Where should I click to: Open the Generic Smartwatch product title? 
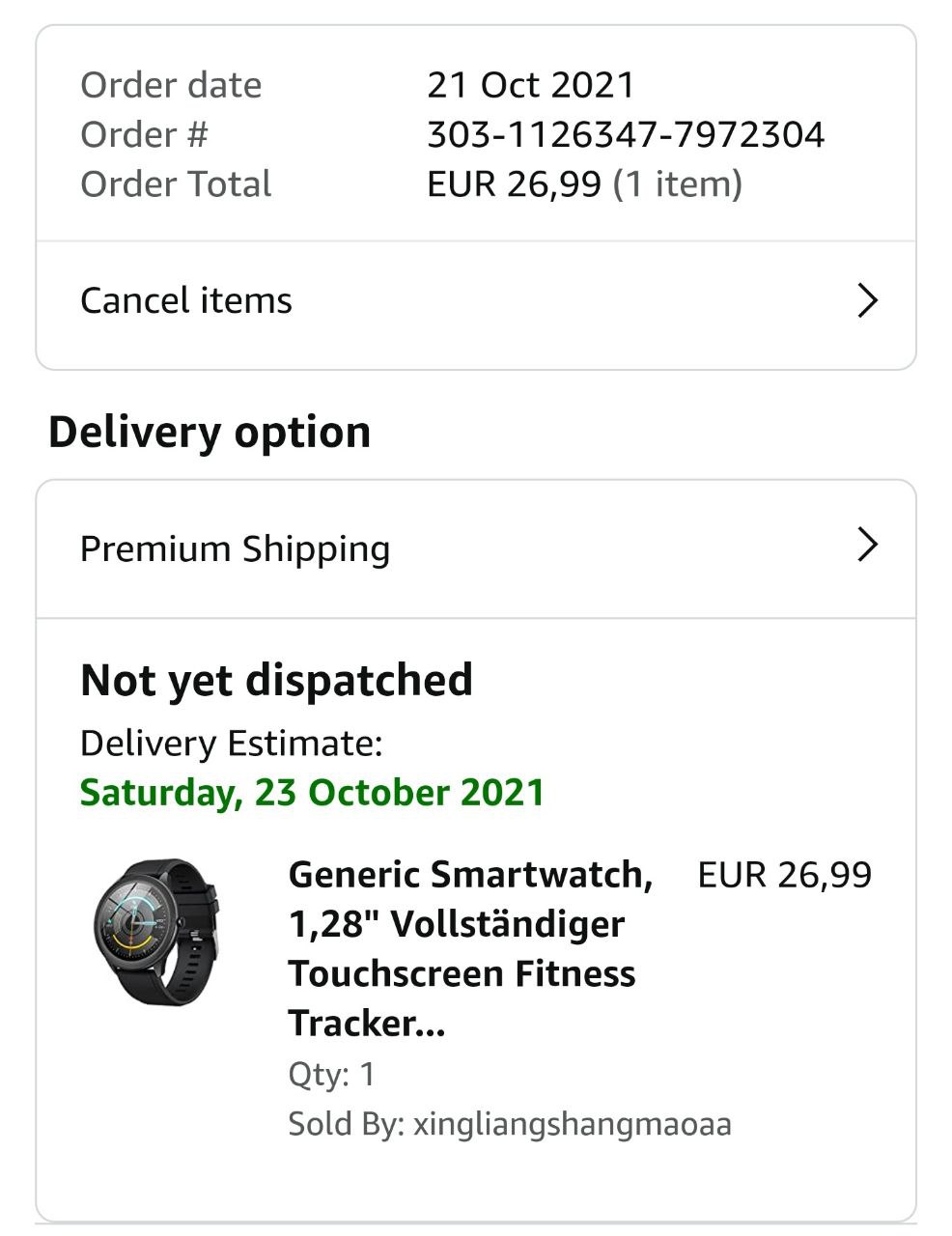(470, 947)
